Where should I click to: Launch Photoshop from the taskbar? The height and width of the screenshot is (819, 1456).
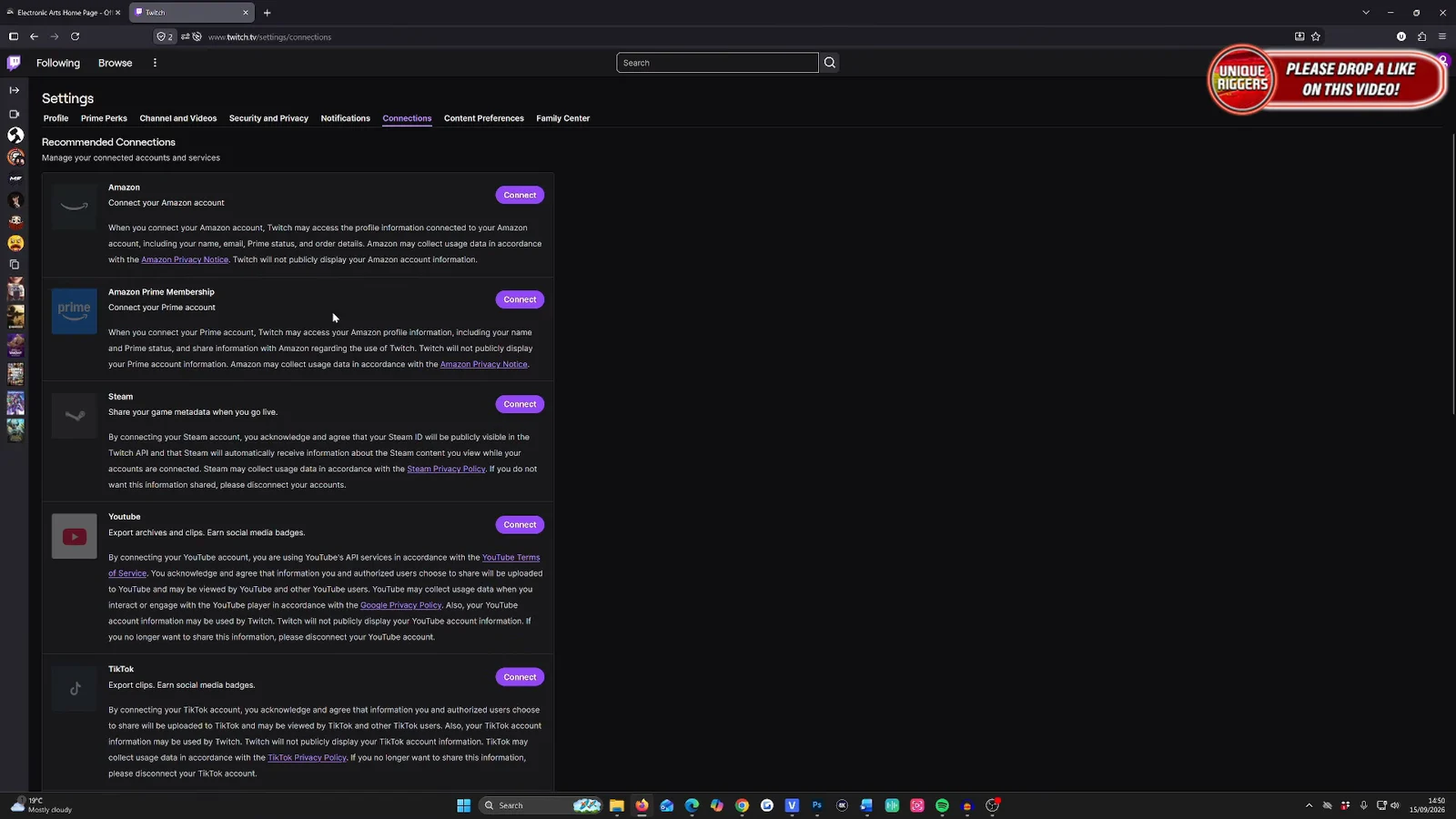pos(817,805)
